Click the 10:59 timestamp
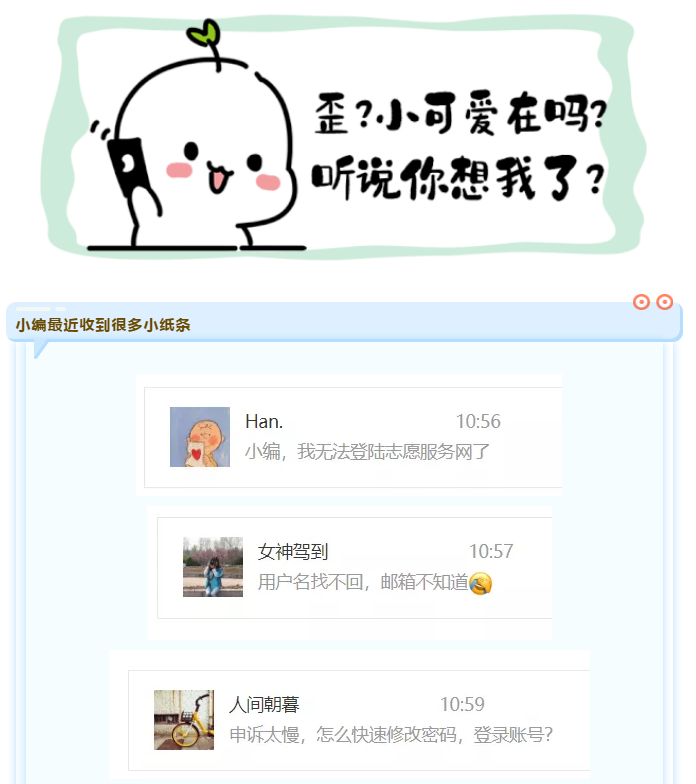Screen dimensions: 696x784 click(462, 704)
